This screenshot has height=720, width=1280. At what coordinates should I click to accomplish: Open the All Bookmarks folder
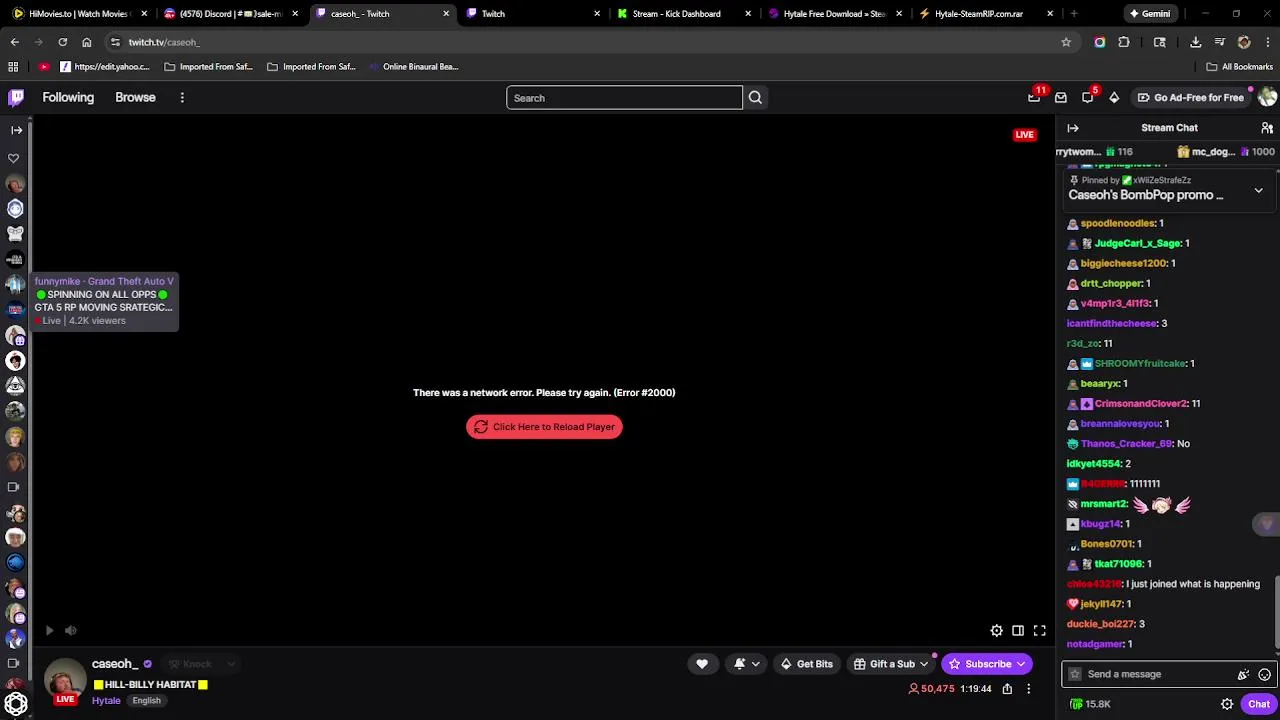(1239, 67)
